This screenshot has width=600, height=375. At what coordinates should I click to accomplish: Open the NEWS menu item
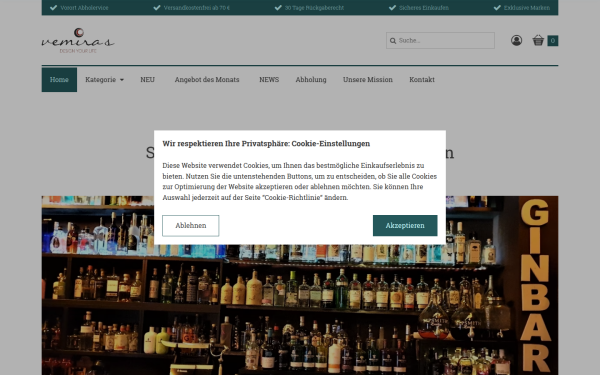269,80
